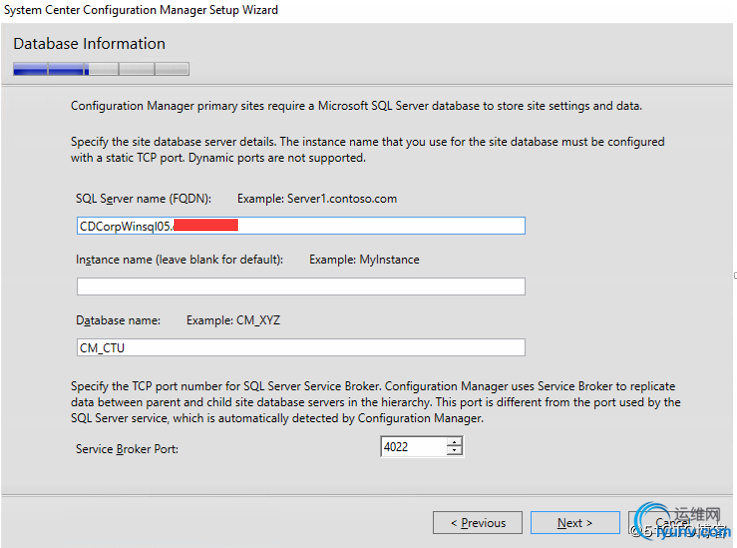Click the 'Example: CM_XYZ' hint text

[x=233, y=321]
